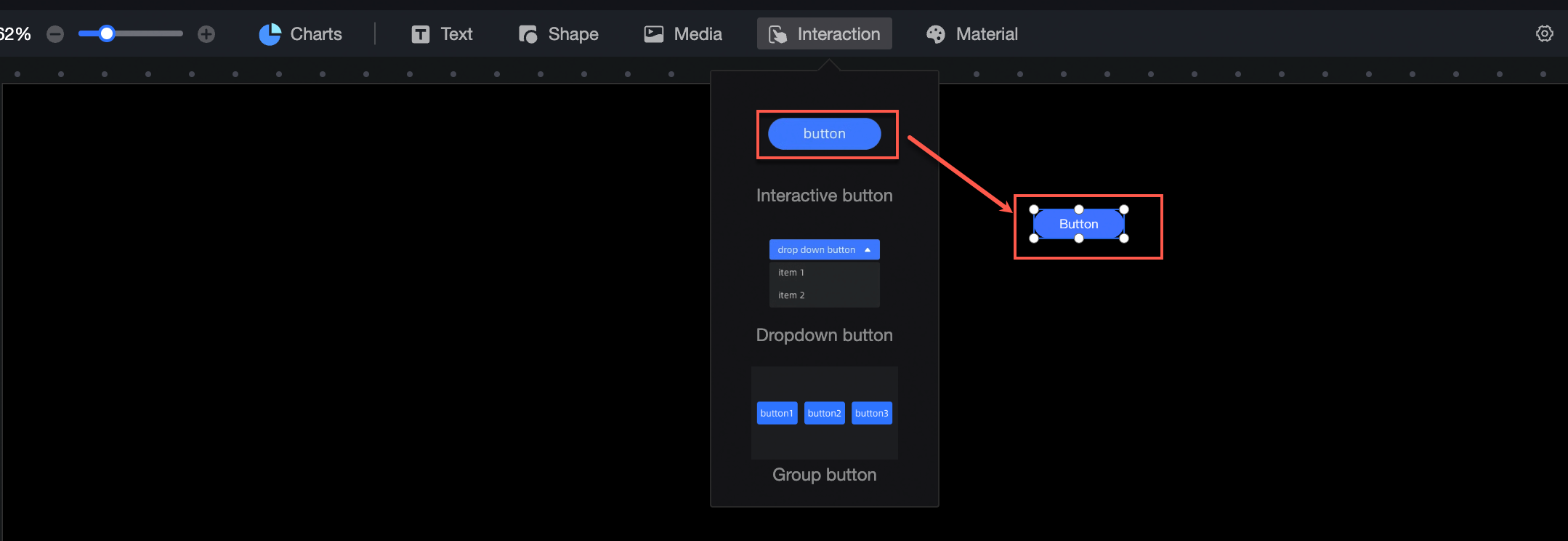Screen dimensions: 1568x541
Task: Close the Interaction menu tab
Action: pos(825,34)
